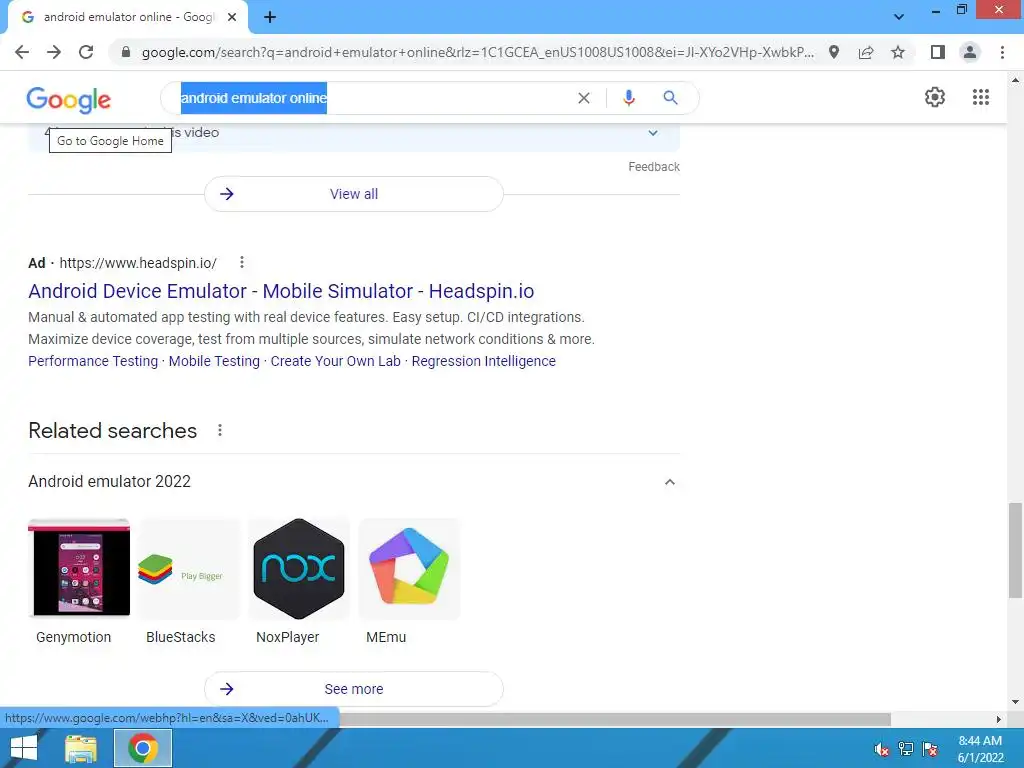The image size is (1024, 768).
Task: Open File Explorer from taskbar
Action: click(81, 748)
